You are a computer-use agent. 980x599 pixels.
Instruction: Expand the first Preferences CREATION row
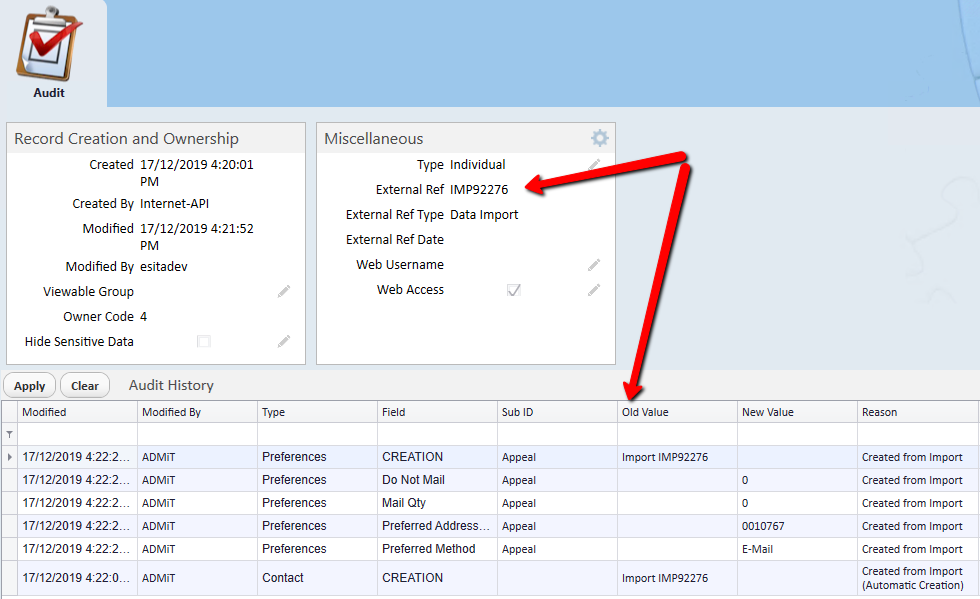9,457
